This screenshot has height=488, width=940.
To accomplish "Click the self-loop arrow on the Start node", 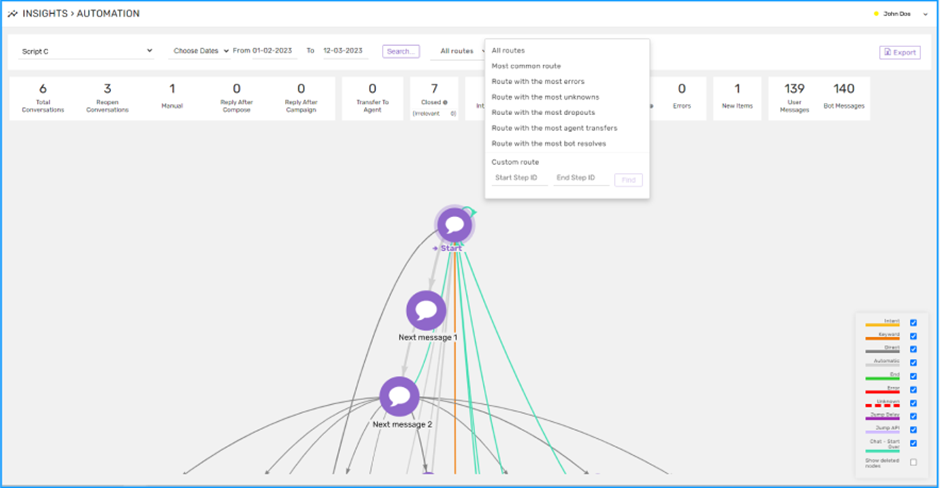I will click(x=471, y=211).
